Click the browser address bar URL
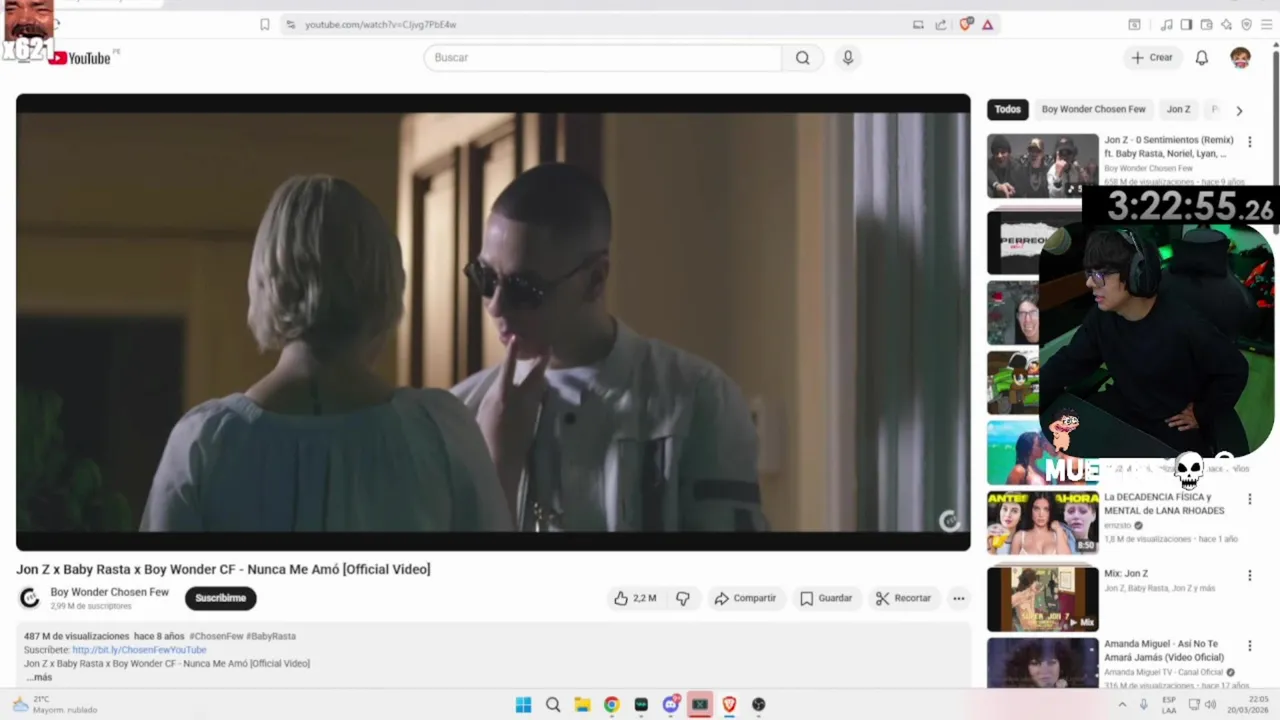This screenshot has height=720, width=1280. [380, 25]
